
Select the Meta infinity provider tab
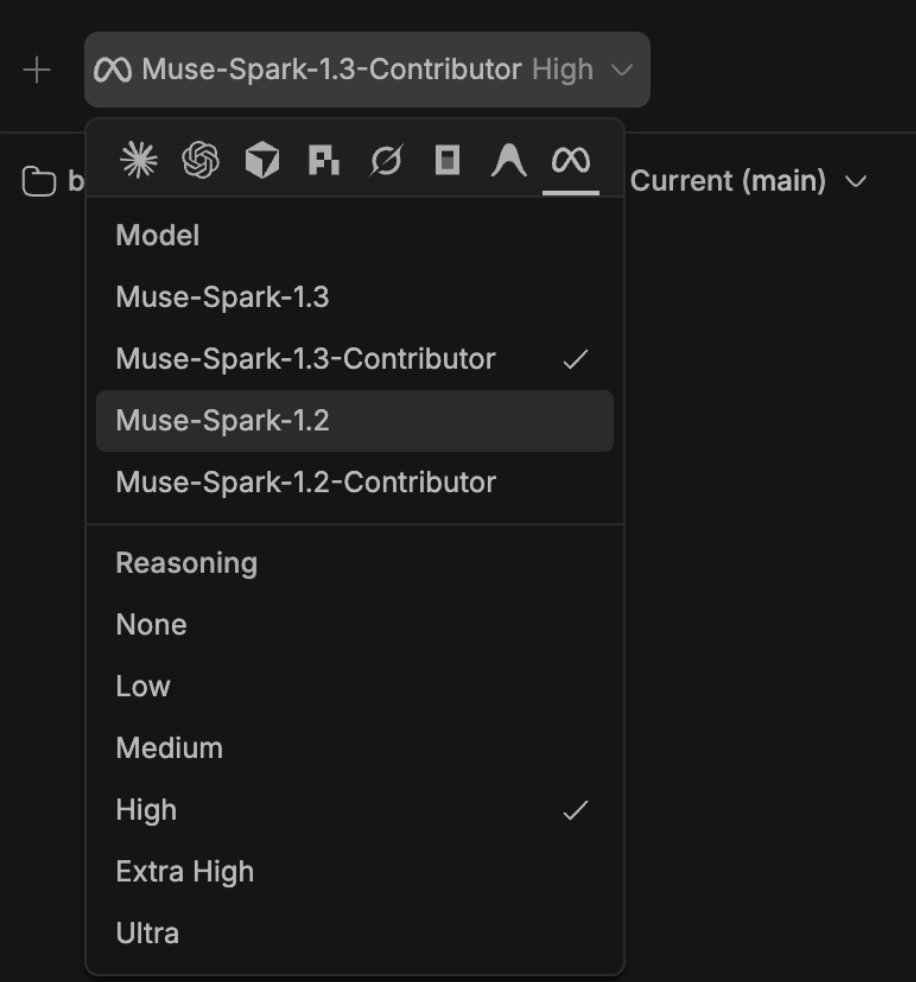click(570, 160)
